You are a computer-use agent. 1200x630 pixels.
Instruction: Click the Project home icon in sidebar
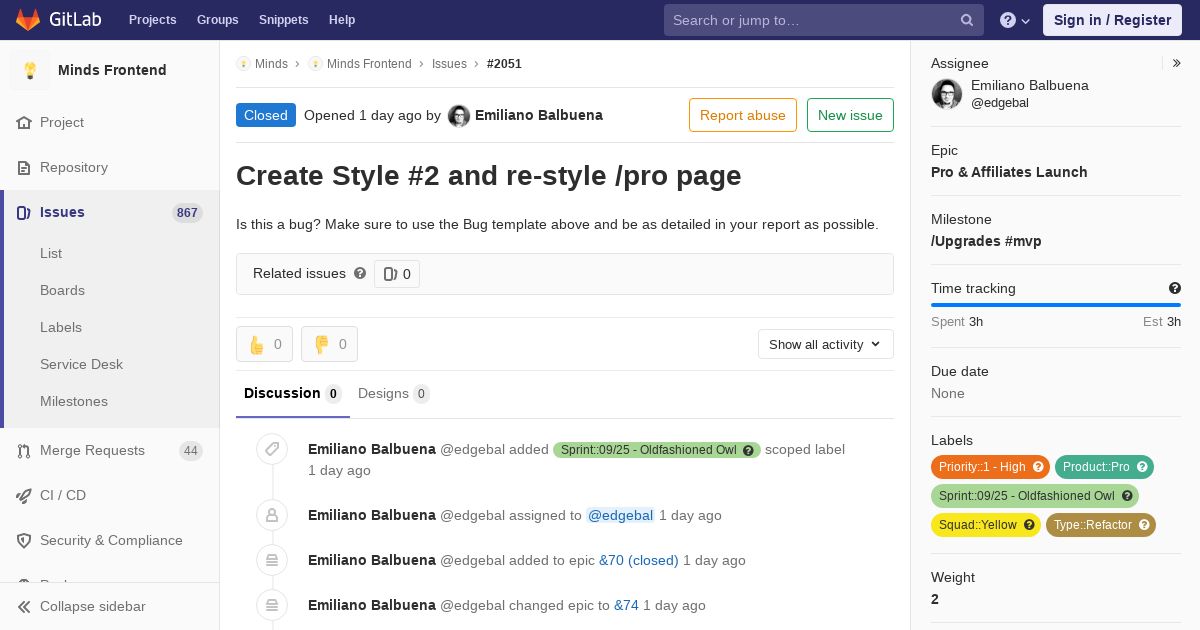pyautogui.click(x=24, y=122)
